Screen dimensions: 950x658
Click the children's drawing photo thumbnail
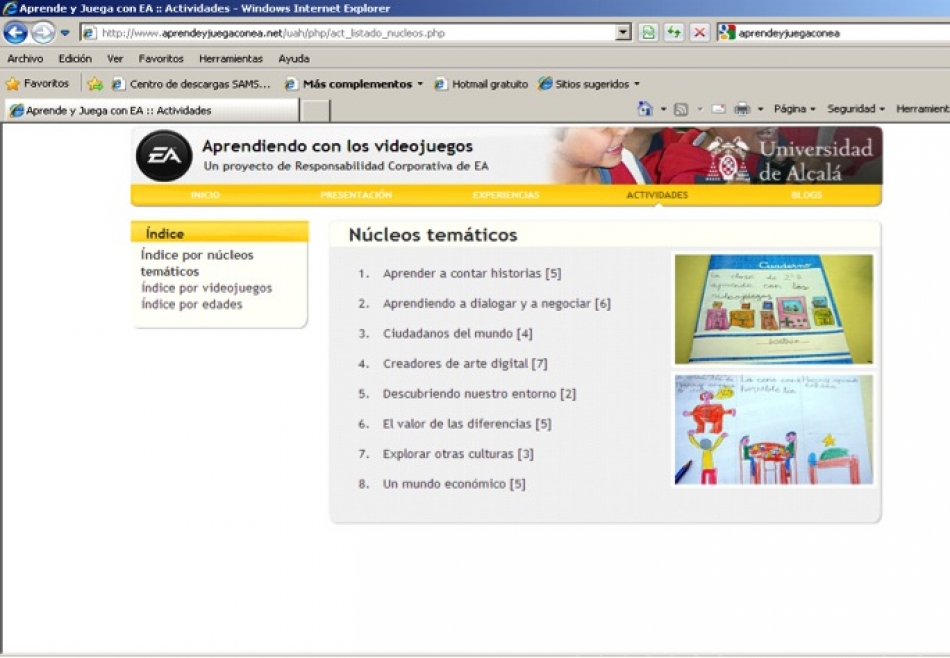point(774,430)
